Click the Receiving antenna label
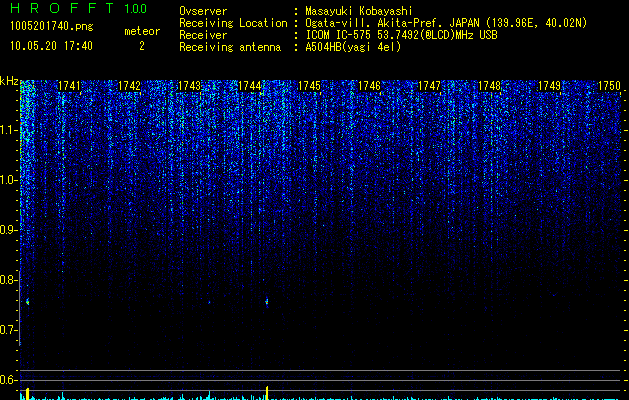This screenshot has height=400, width=629. 230,47
